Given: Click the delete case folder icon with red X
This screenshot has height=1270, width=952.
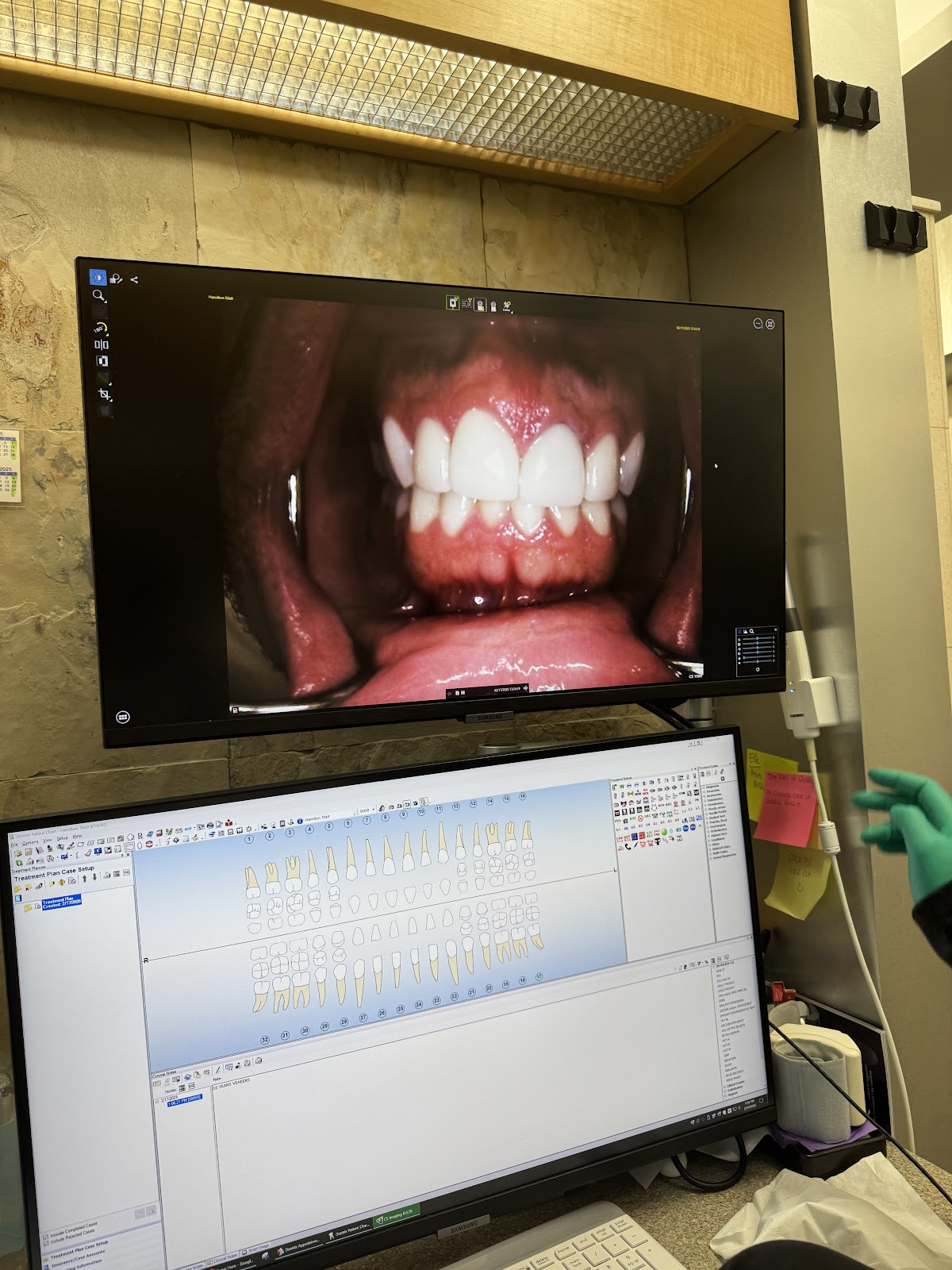Looking at the screenshot, I should (x=28, y=887).
